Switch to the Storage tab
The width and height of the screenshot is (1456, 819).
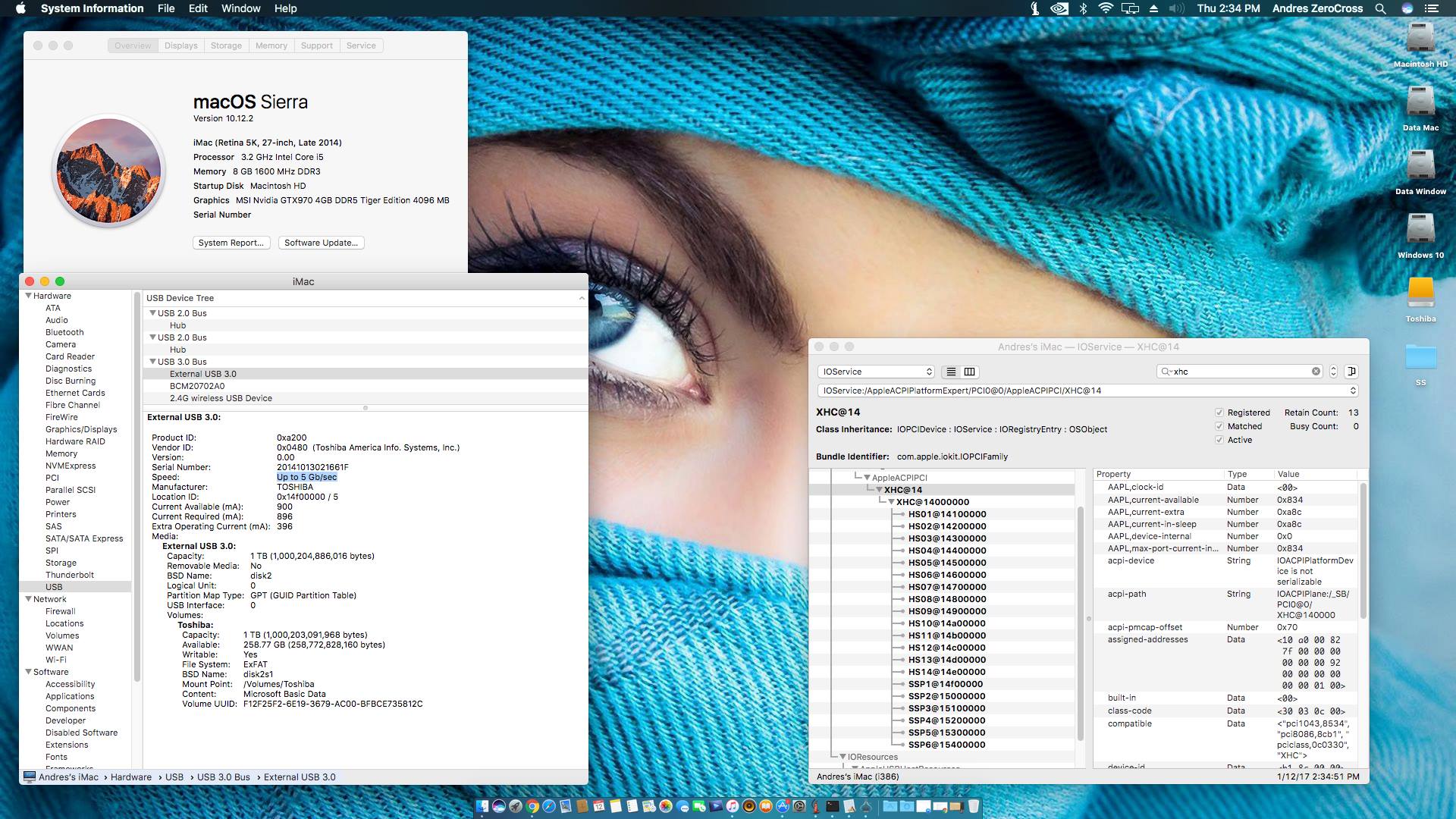click(x=226, y=45)
